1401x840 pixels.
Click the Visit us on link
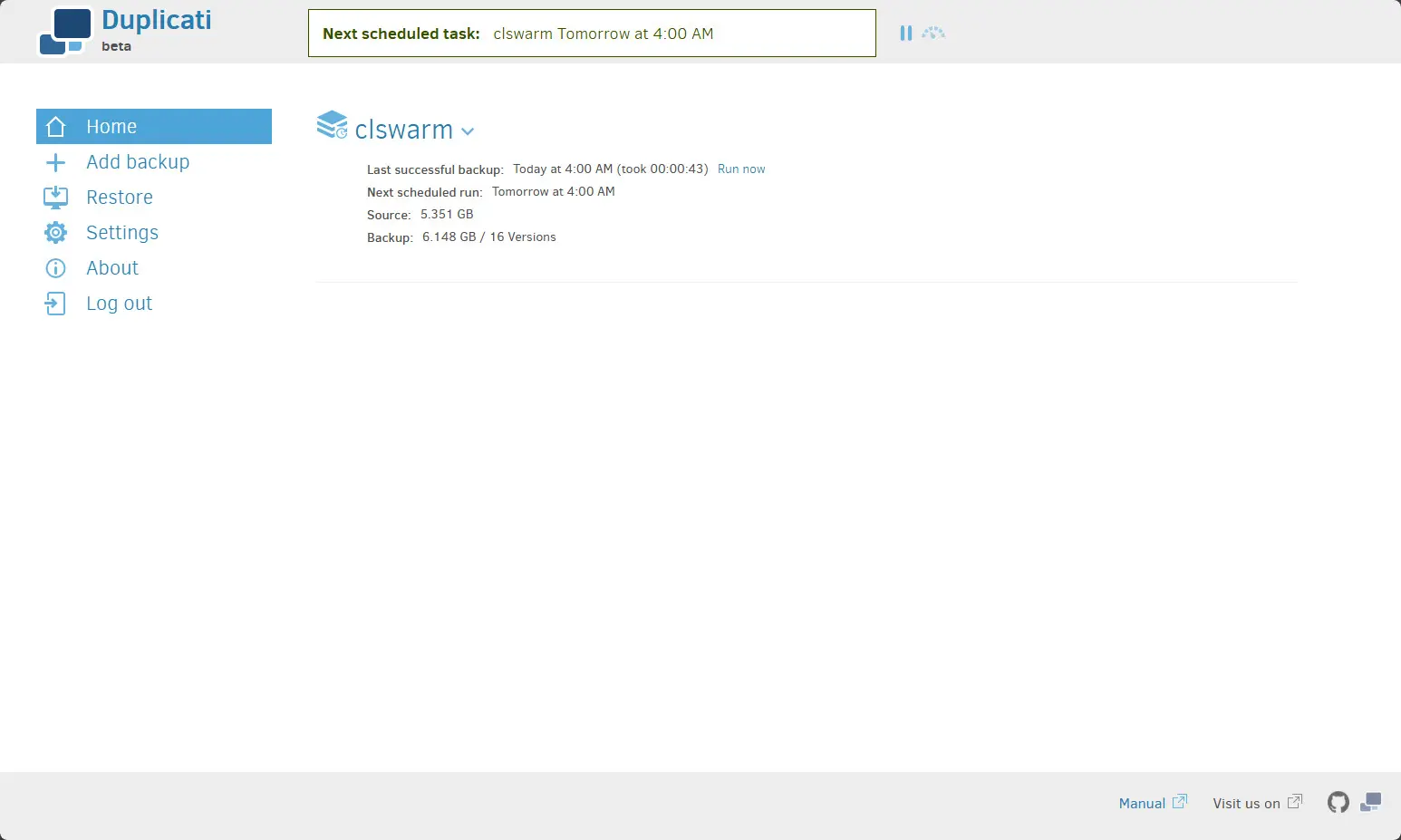point(1258,803)
